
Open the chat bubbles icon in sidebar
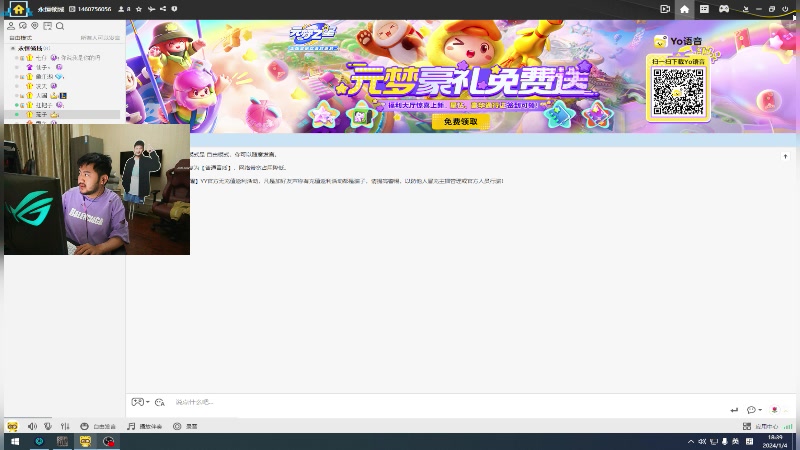[23, 26]
